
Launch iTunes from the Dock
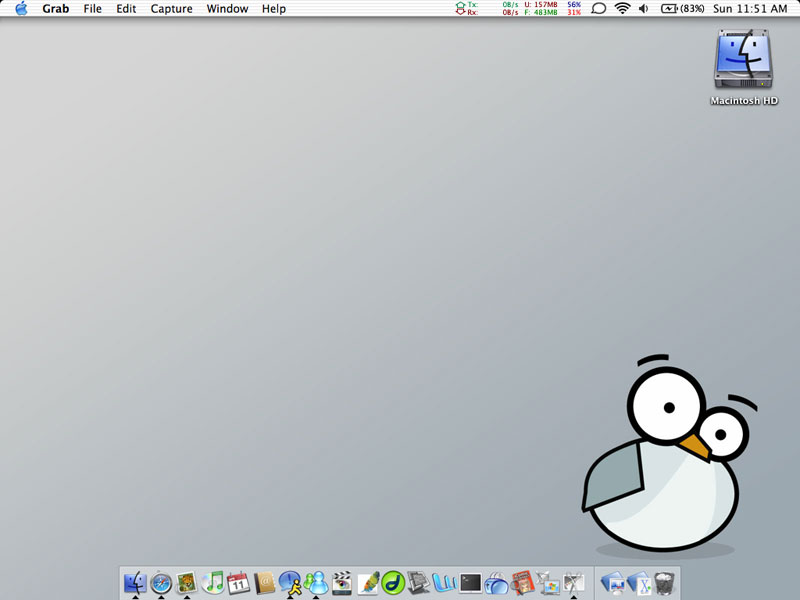pos(213,583)
